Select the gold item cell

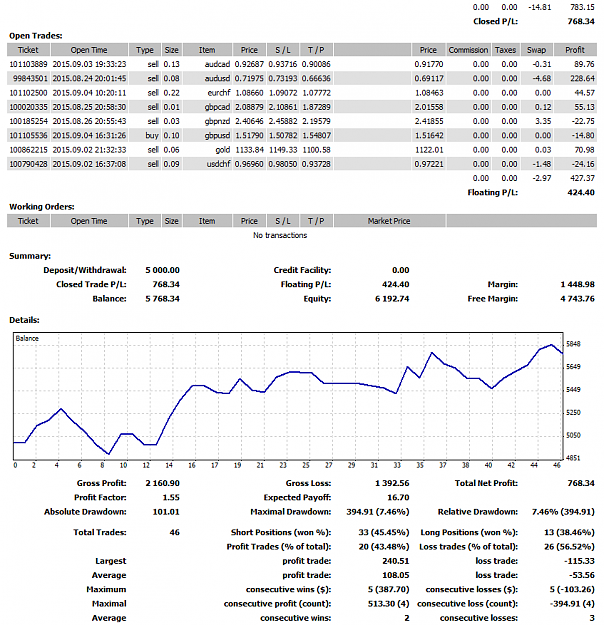coord(222,150)
